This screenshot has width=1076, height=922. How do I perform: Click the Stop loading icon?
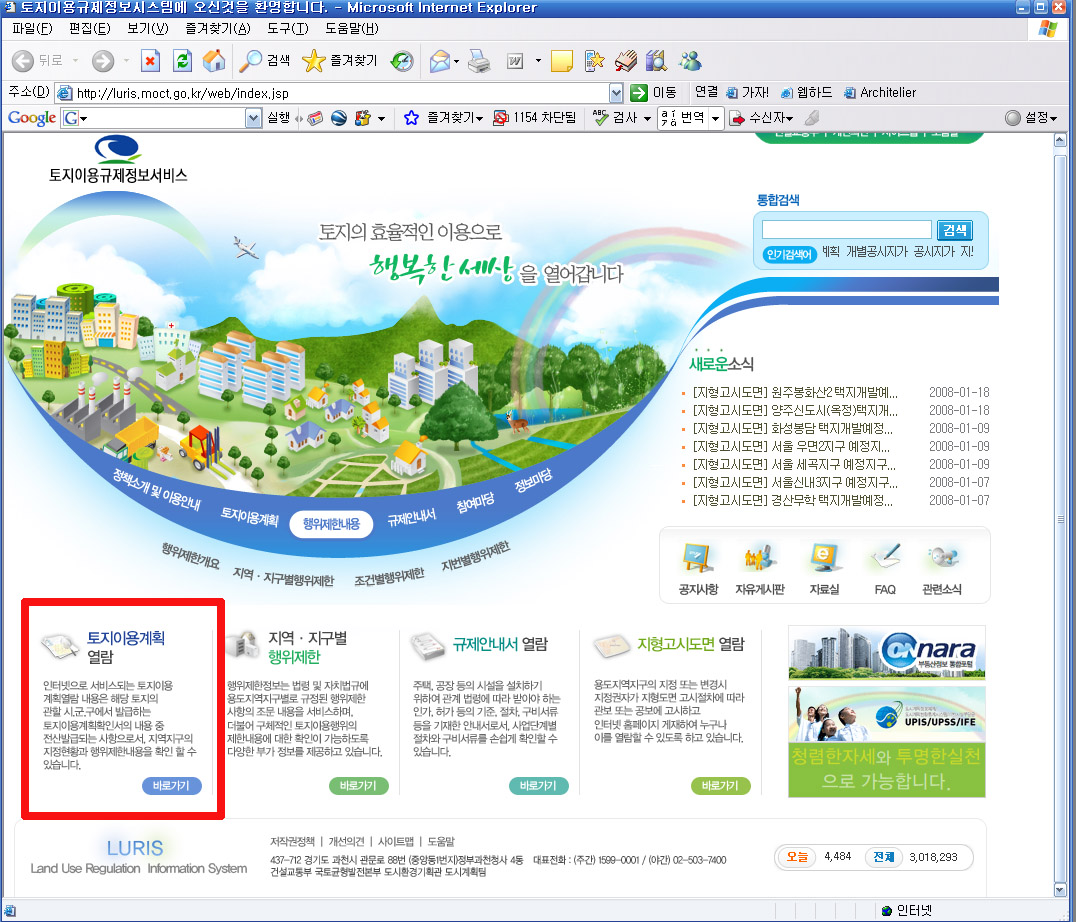tap(150, 61)
